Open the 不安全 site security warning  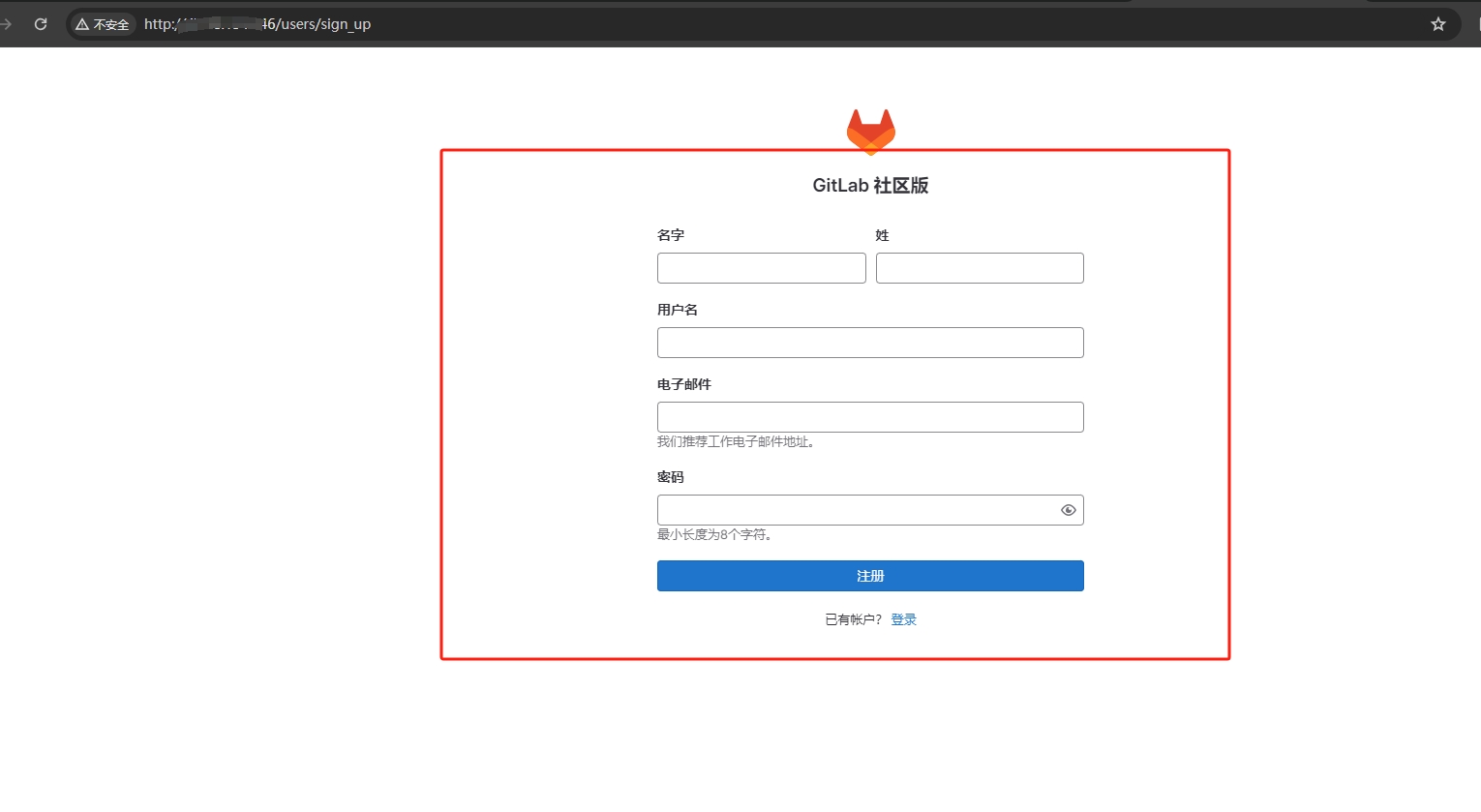[103, 24]
